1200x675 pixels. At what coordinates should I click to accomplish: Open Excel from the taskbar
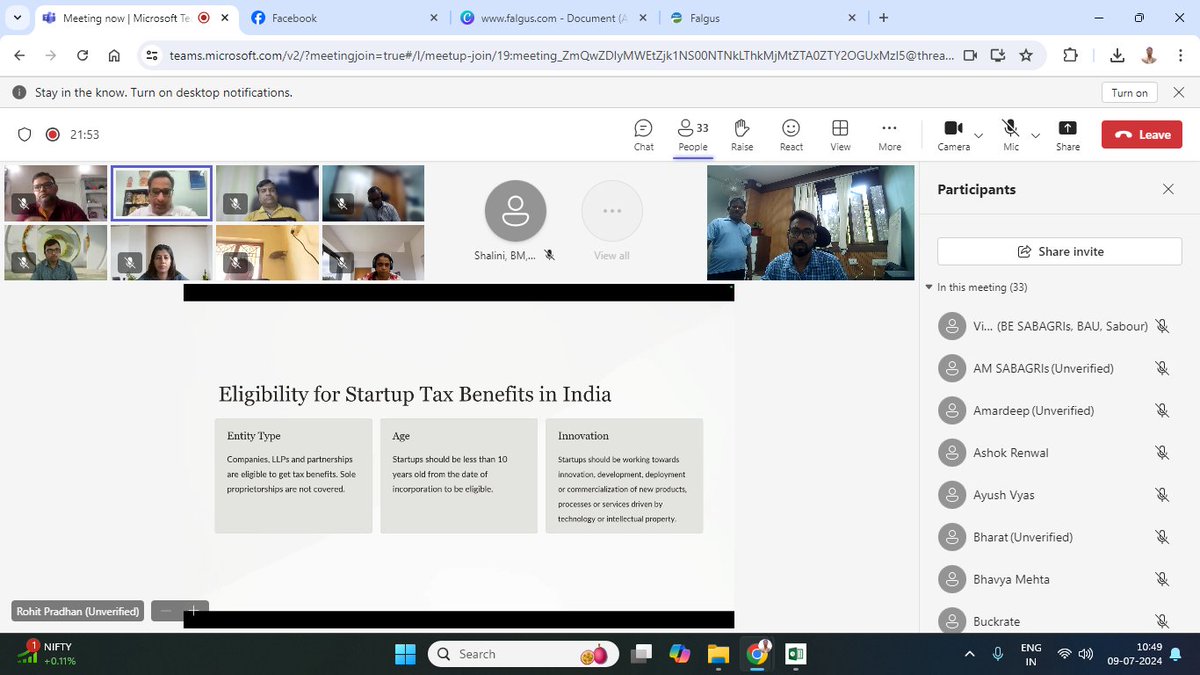797,654
